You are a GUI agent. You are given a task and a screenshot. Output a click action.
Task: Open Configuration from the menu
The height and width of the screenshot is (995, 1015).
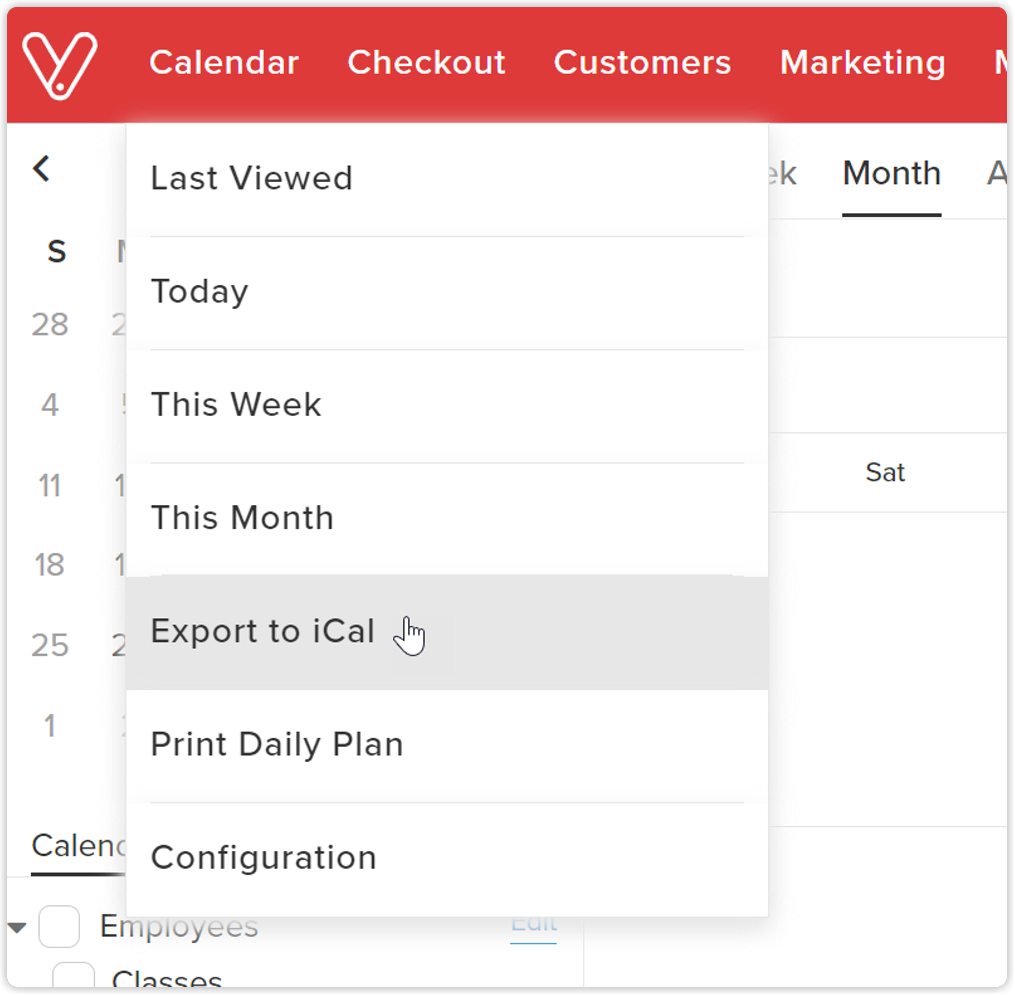(x=263, y=858)
